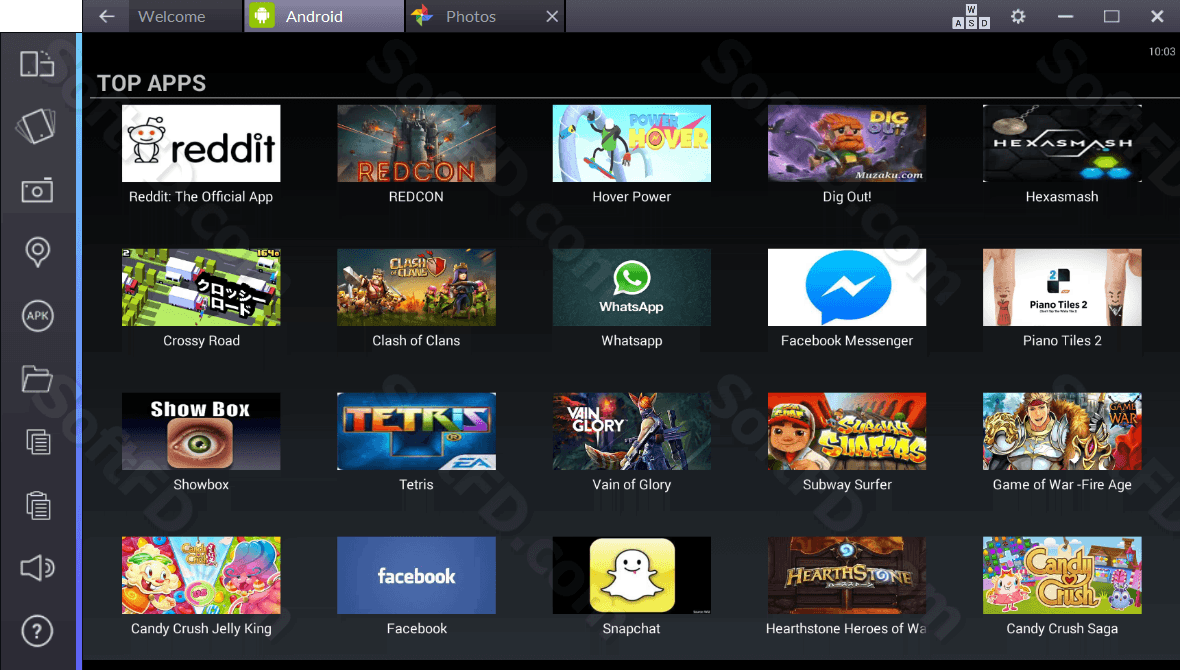Click the "Crossy Road" text label
The height and width of the screenshot is (670, 1180).
pyautogui.click(x=201, y=340)
